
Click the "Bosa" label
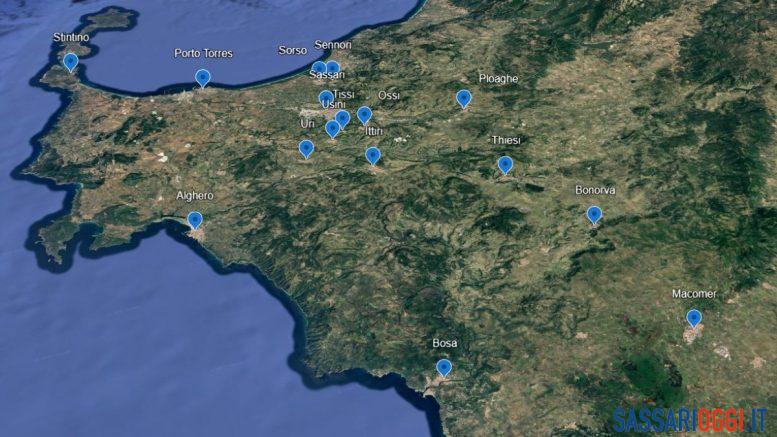pos(444,343)
